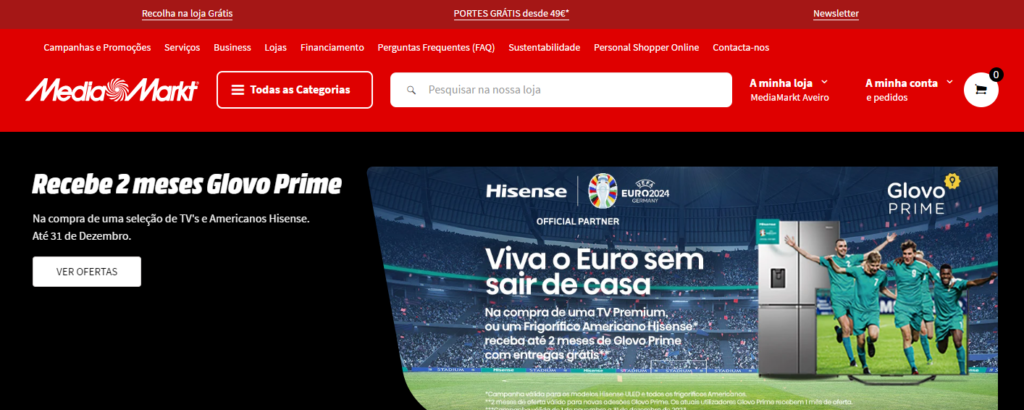
Task: Open Perguntas Frequentes (FAQ) page
Action: pyautogui.click(x=436, y=48)
